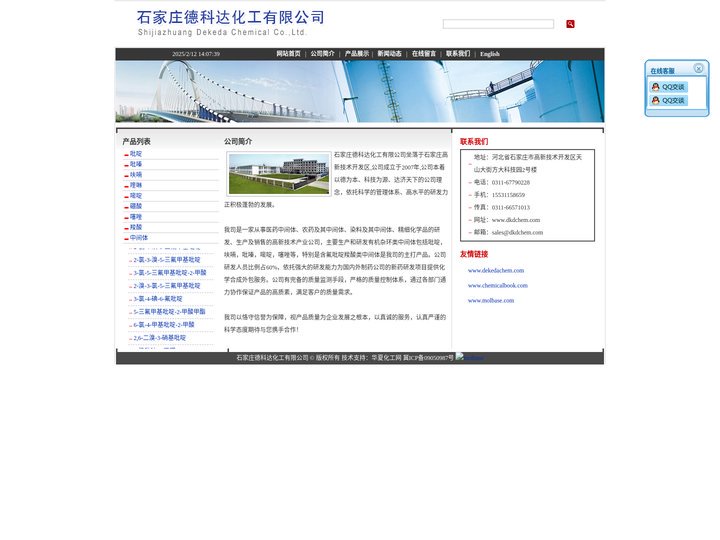Click the 产品列表 heading
Image resolution: width=720 pixels, height=540 pixels.
pos(136,141)
